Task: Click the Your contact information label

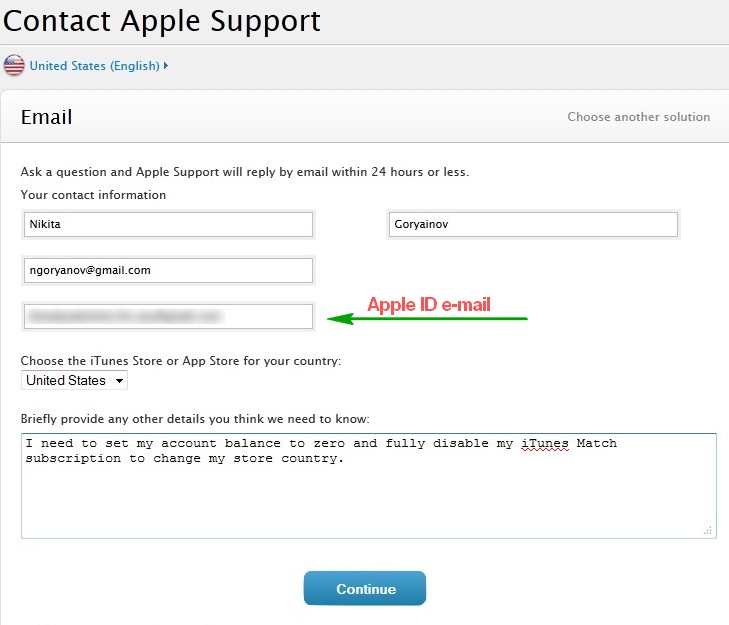Action: (x=93, y=195)
